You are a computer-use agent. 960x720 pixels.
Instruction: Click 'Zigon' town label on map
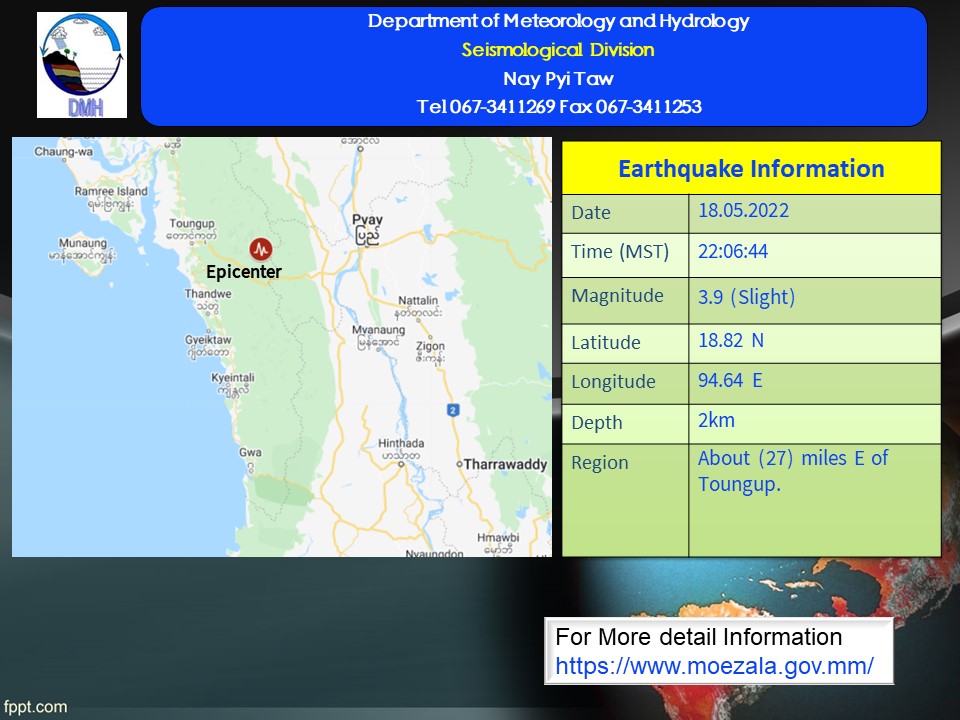pos(430,346)
